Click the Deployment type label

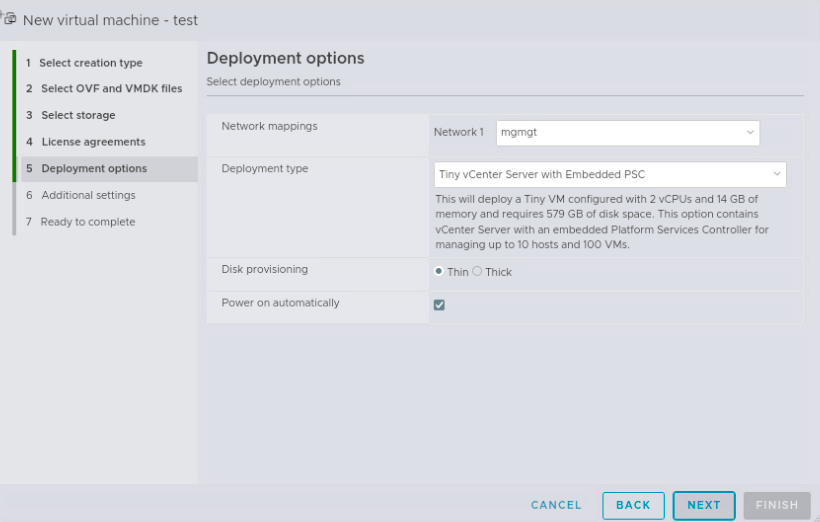265,168
